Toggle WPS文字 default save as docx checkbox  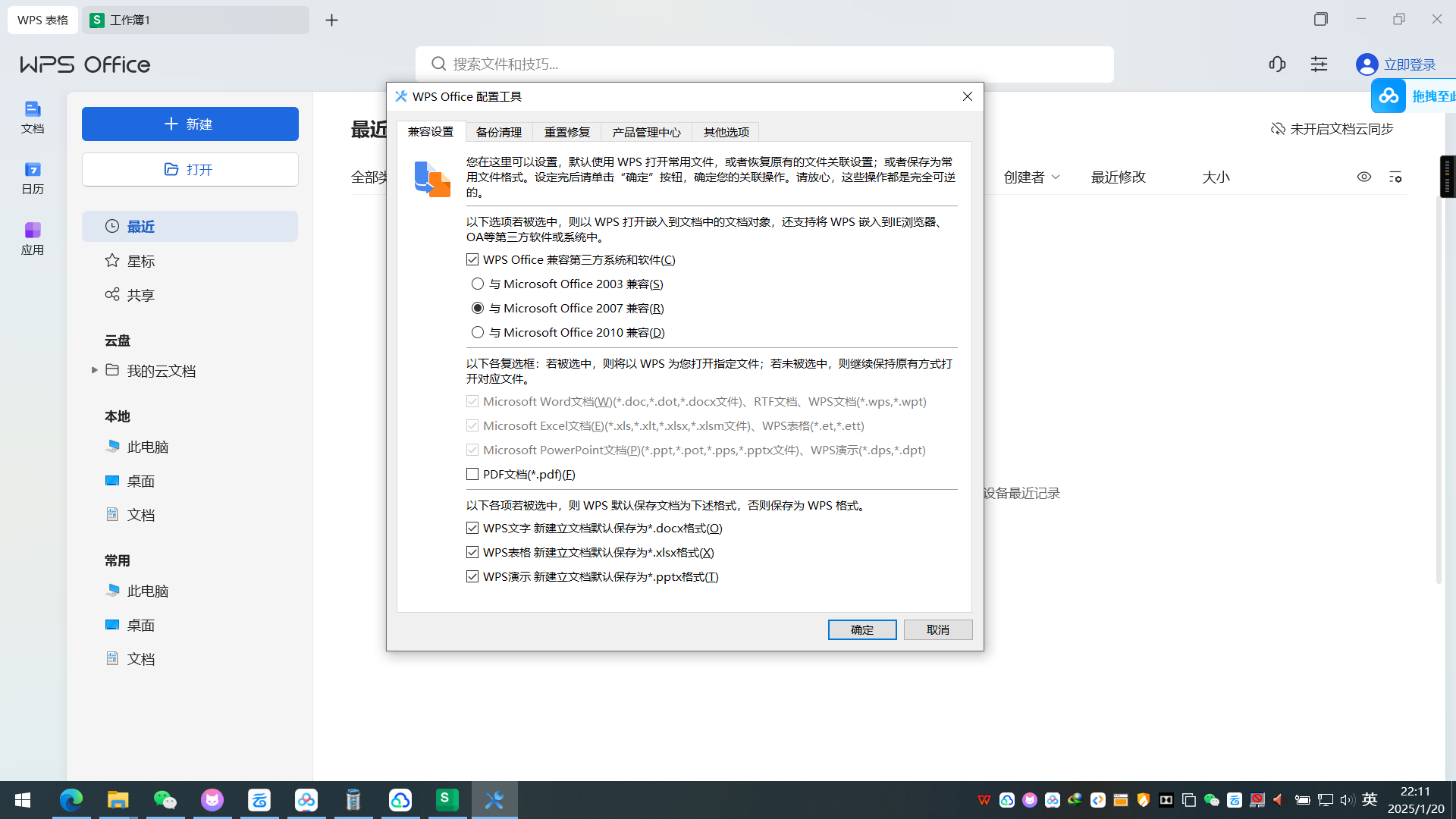pyautogui.click(x=472, y=528)
